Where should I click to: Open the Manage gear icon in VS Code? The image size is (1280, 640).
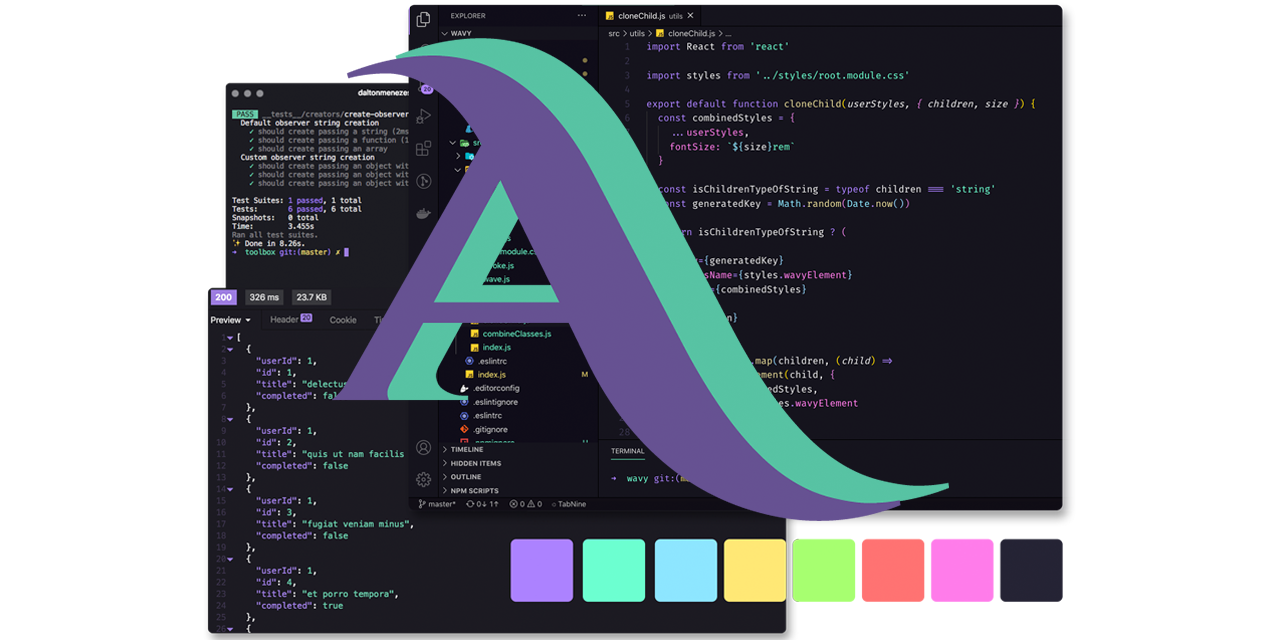pyautogui.click(x=424, y=479)
